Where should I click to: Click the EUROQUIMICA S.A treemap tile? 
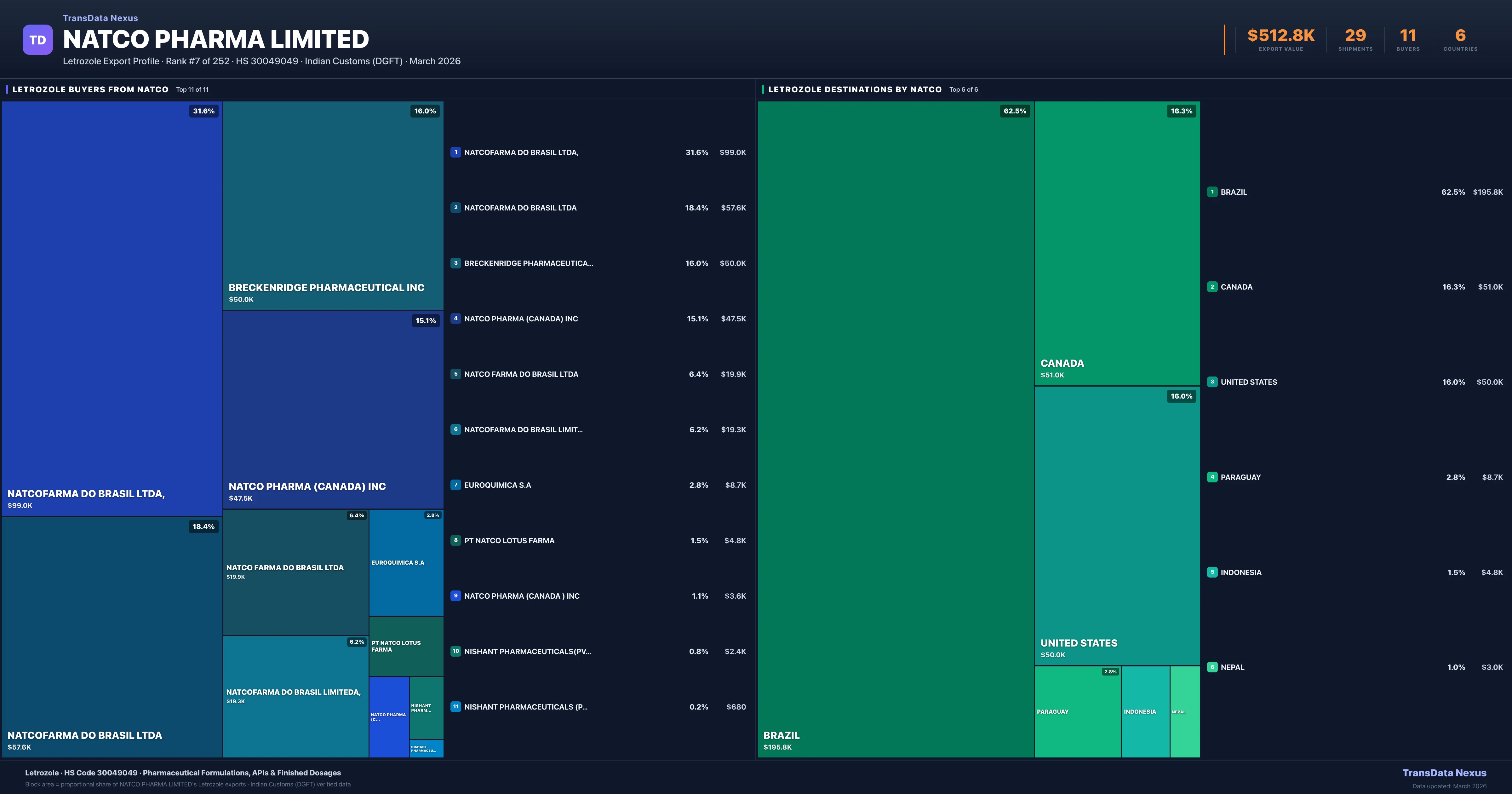tap(406, 562)
